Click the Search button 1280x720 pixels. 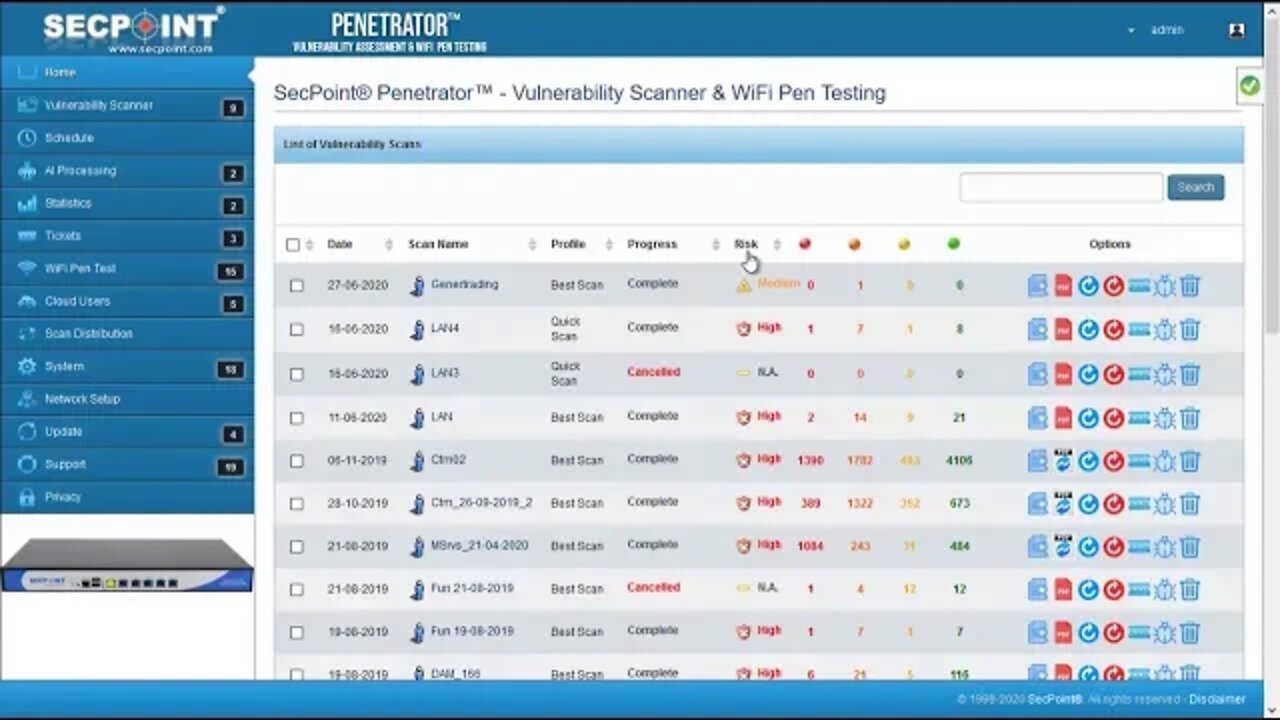[1195, 187]
